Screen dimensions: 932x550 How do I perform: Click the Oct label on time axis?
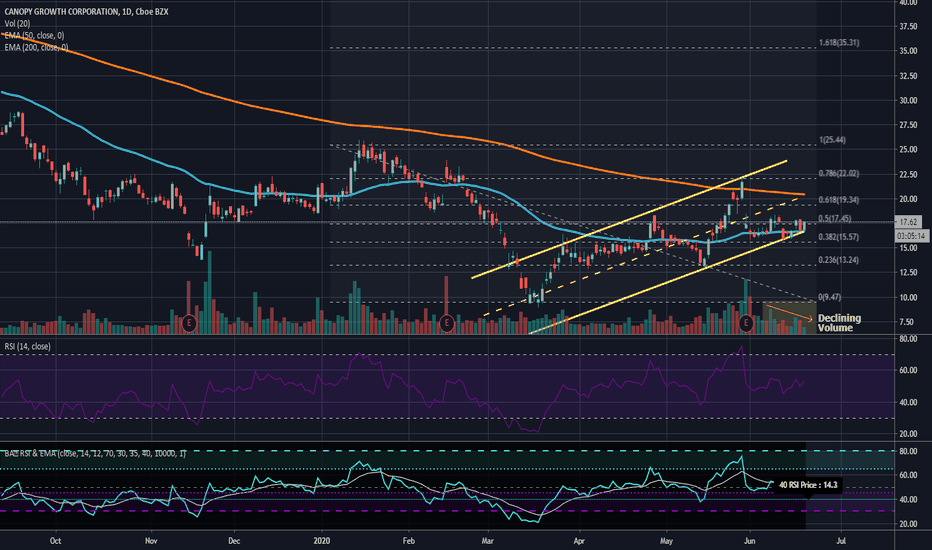55,541
